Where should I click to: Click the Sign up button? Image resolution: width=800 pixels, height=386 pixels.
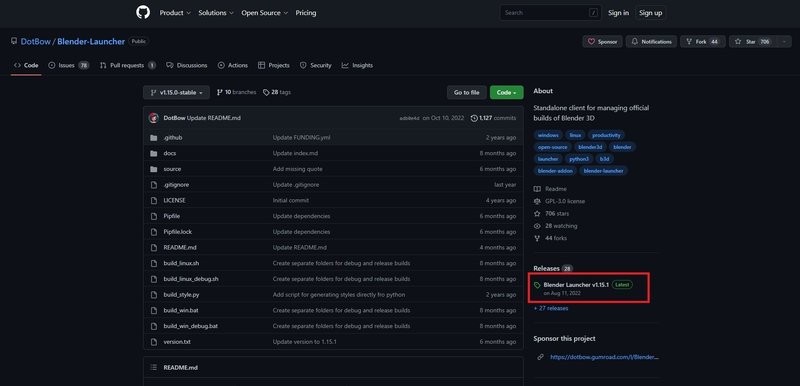point(651,13)
